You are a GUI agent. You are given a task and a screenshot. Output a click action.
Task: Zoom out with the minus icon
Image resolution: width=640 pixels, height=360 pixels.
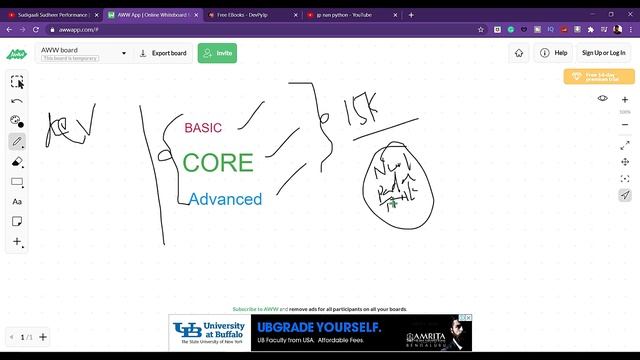[x=625, y=124]
